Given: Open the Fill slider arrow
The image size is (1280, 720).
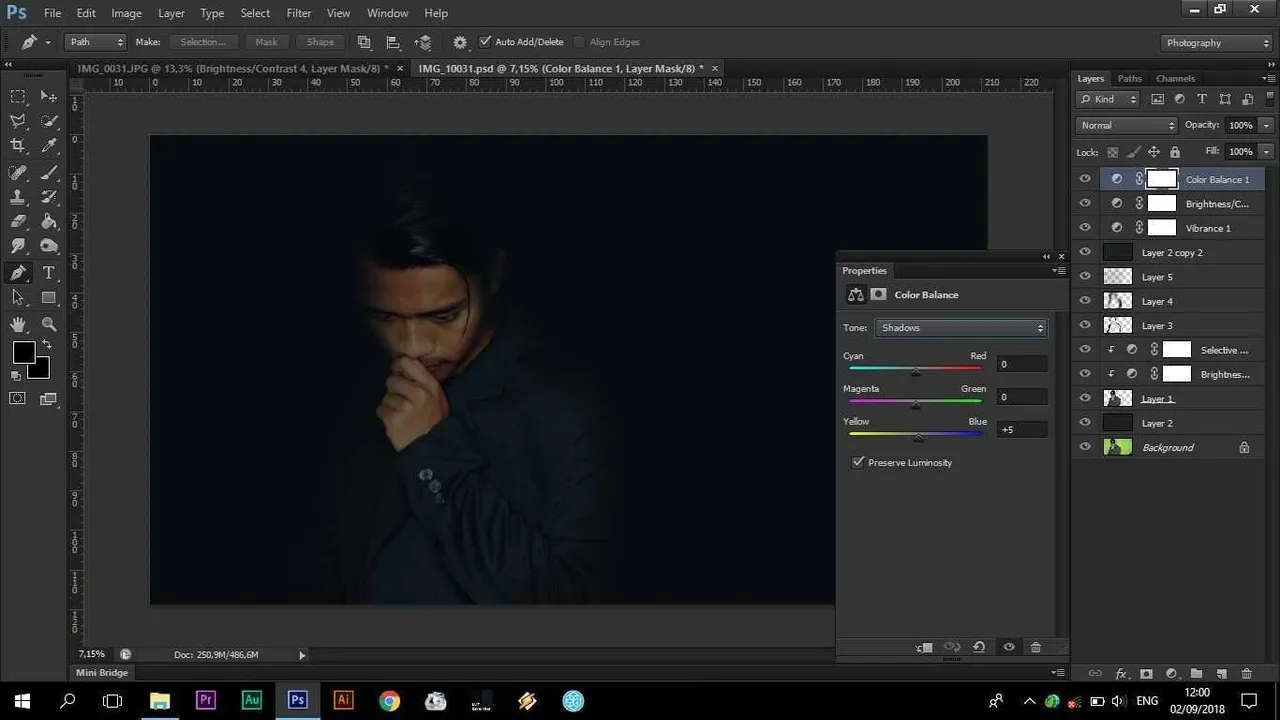Looking at the screenshot, I should pos(1267,151).
